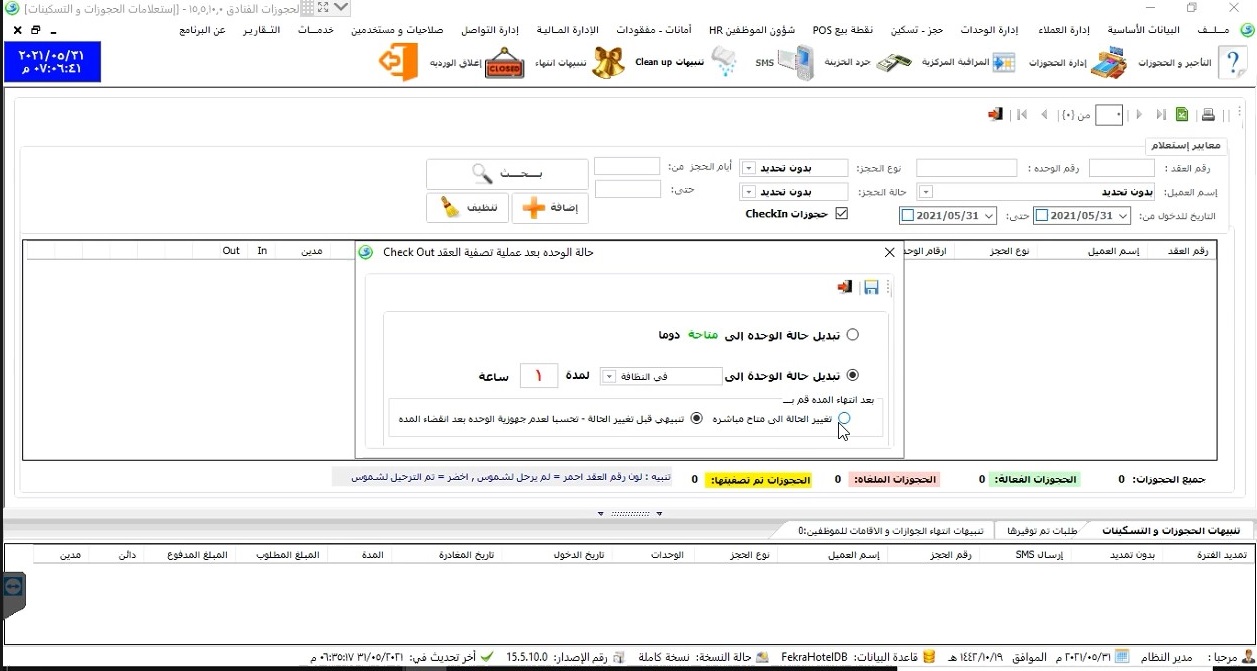Click the printer icon in report toolbar
The width and height of the screenshot is (1257, 671).
pyautogui.click(x=1208, y=115)
